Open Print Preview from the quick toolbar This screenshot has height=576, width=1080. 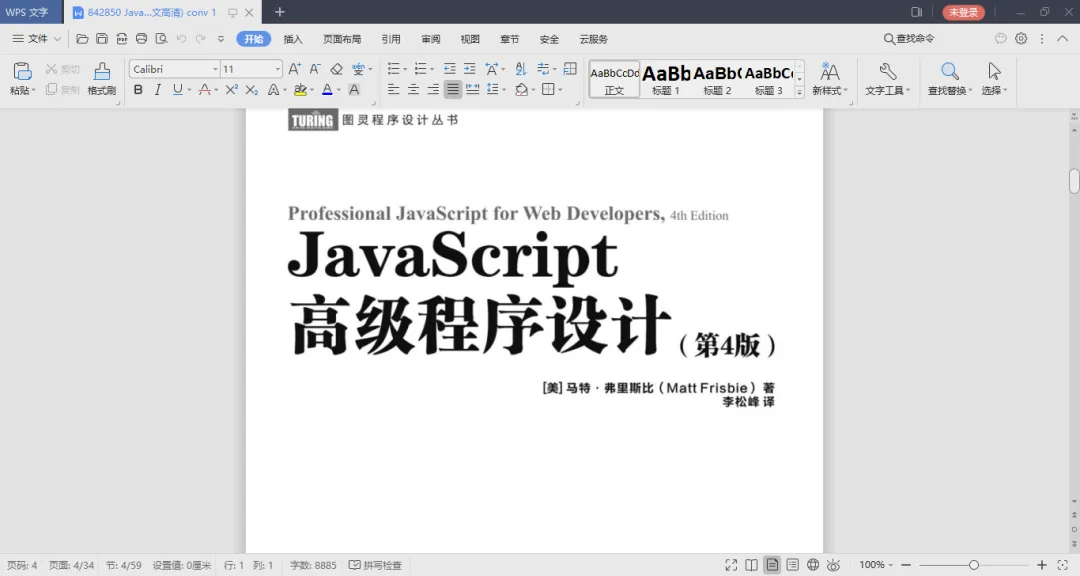click(x=161, y=39)
